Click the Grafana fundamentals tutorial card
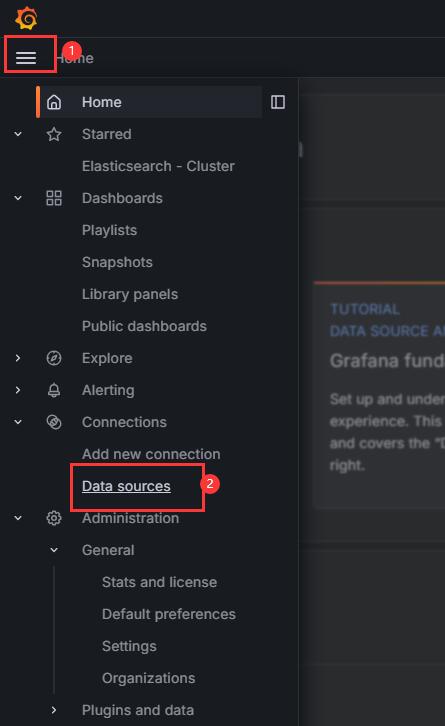This screenshot has height=726, width=445. [380, 395]
